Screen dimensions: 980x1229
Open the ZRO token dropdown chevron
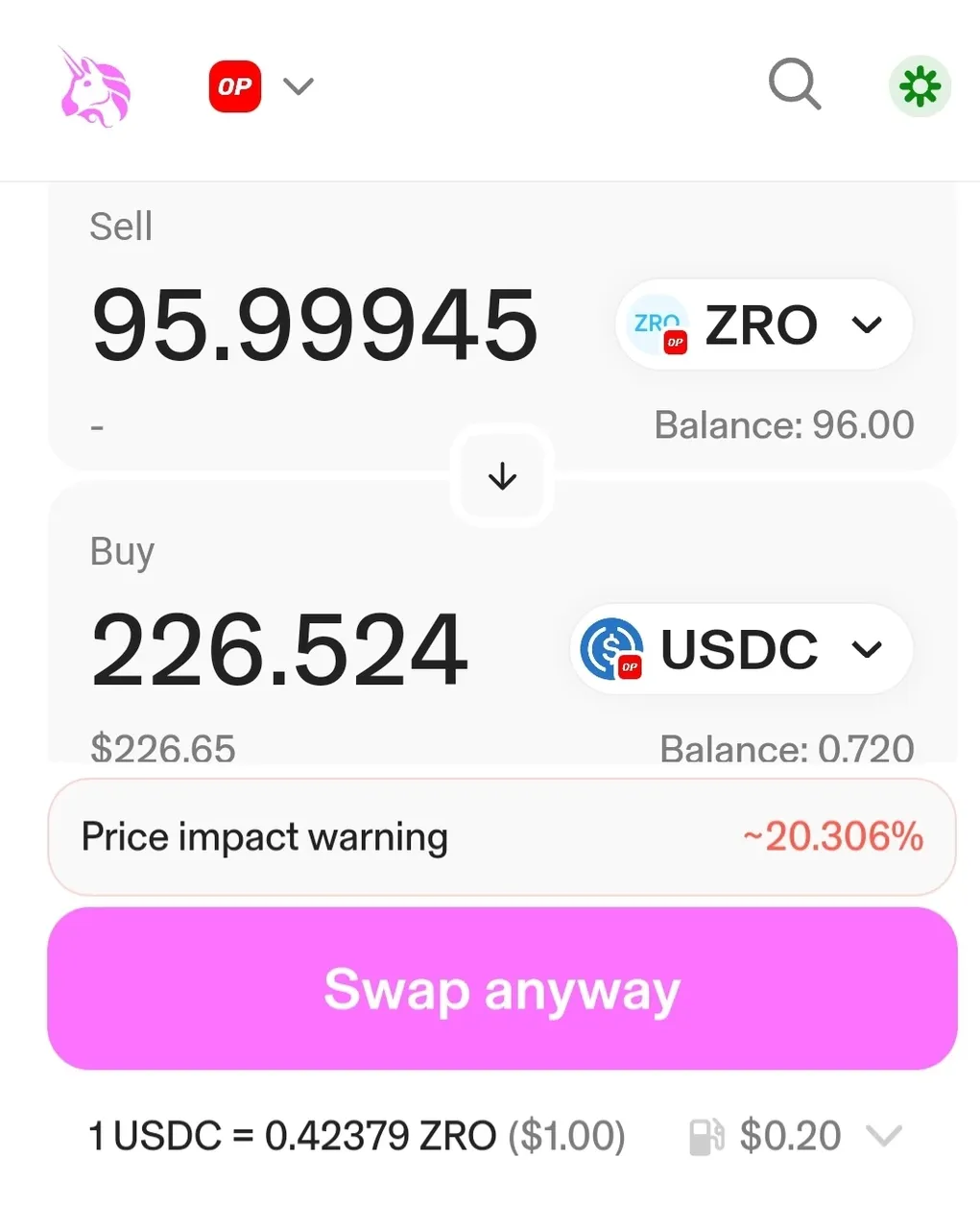pyautogui.click(x=867, y=325)
